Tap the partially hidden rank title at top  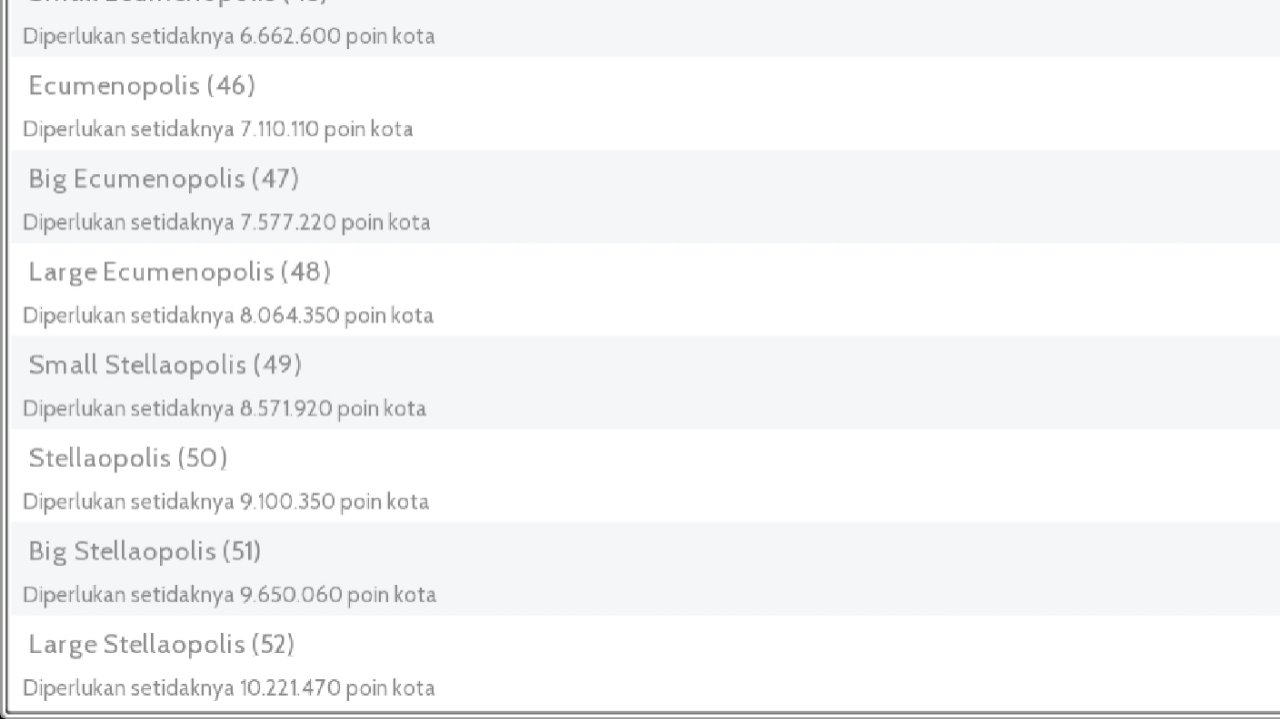pyautogui.click(x=178, y=3)
